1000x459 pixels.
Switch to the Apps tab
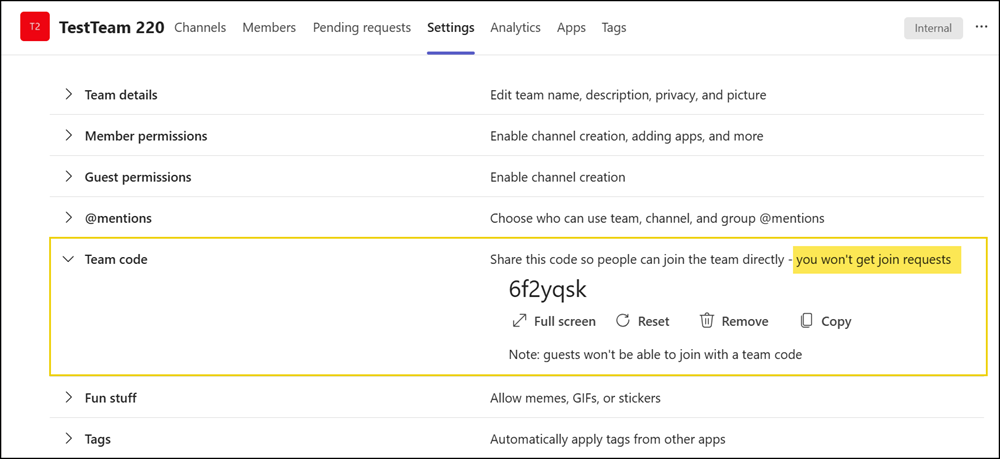point(571,28)
